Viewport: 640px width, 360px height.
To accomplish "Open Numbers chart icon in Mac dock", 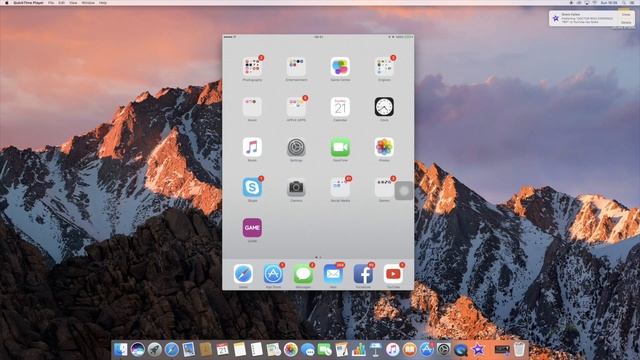I will tap(358, 349).
